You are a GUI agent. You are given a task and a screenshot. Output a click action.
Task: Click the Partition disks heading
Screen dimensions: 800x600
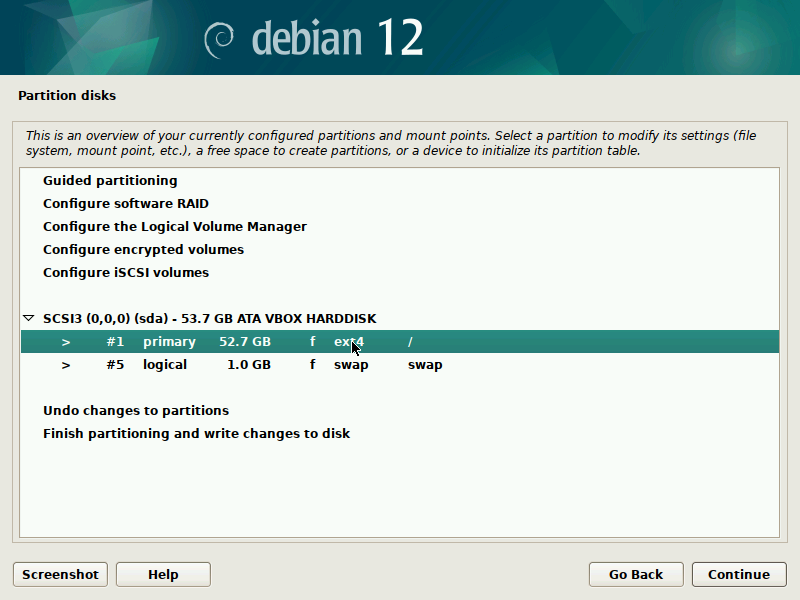pyautogui.click(x=67, y=95)
